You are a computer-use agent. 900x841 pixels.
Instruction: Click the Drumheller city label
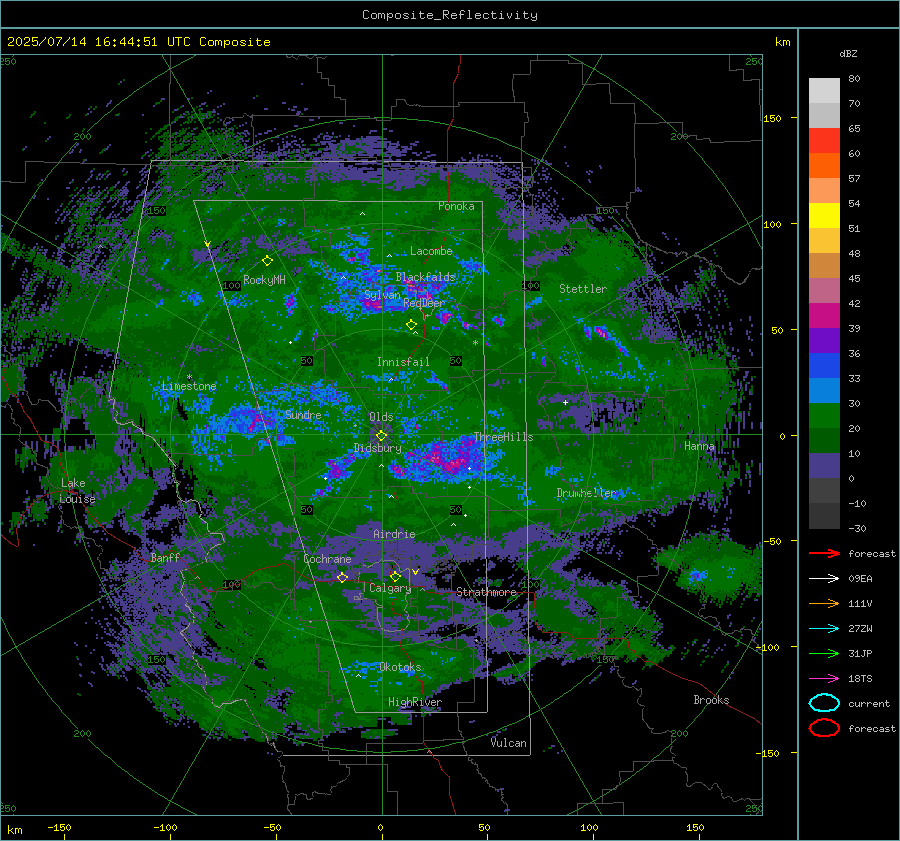(587, 493)
